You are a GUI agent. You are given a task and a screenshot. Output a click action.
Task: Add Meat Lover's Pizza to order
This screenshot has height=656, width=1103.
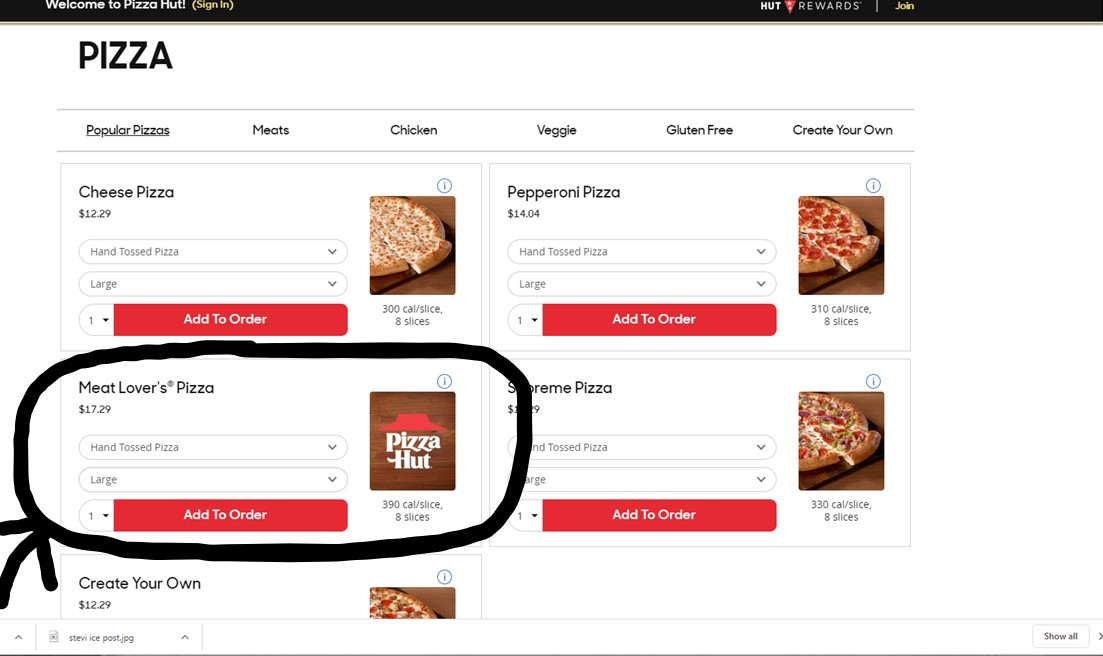[231, 515]
